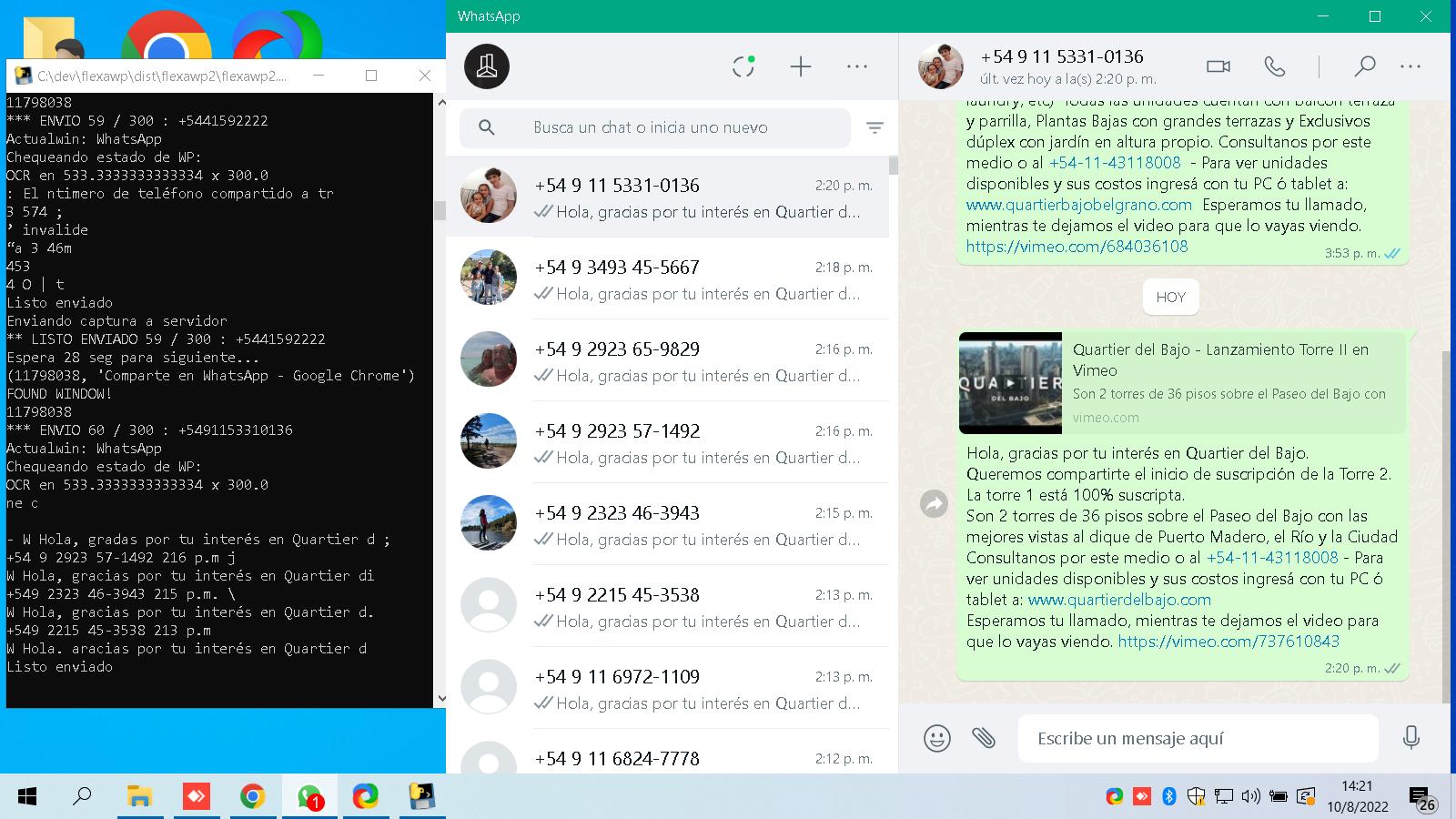Image resolution: width=1456 pixels, height=819 pixels.
Task: Click the console window scroll-down arrow
Action: (x=441, y=699)
